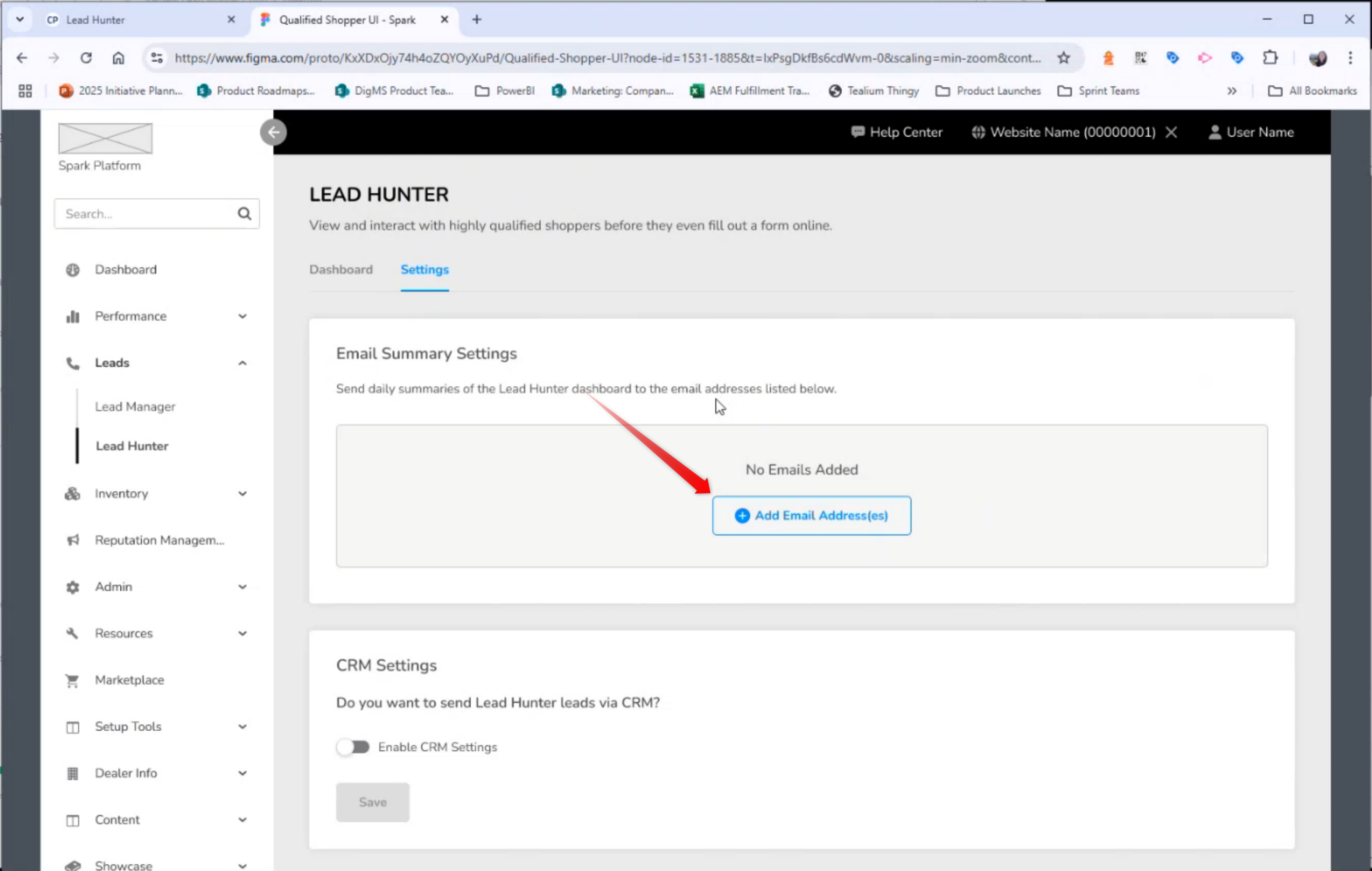This screenshot has height=871, width=1372.
Task: Click the Performance bar chart icon
Action: [x=72, y=316]
